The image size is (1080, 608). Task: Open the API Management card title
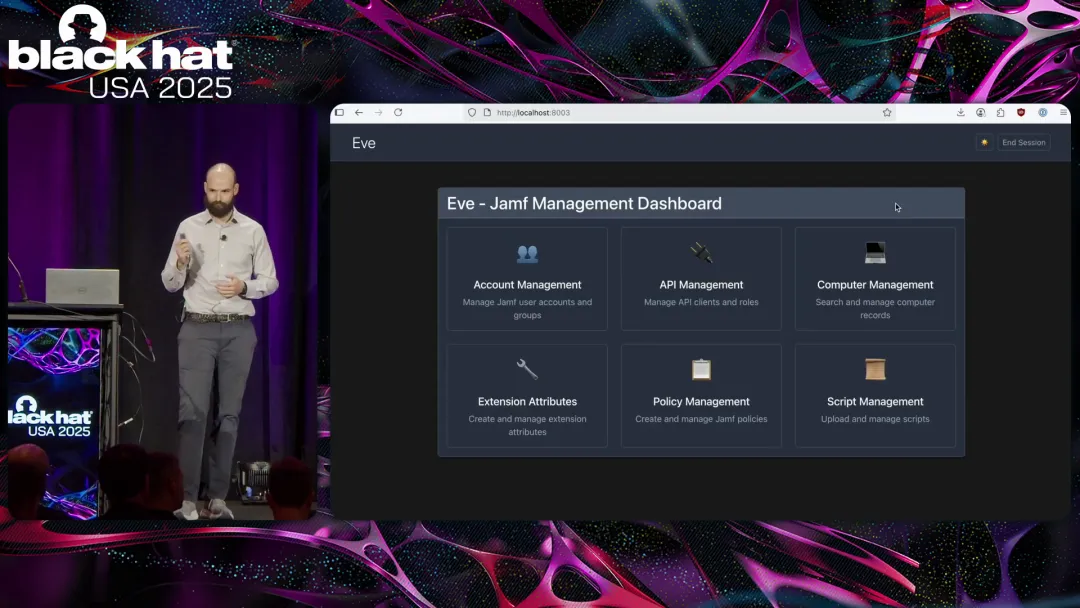(701, 284)
